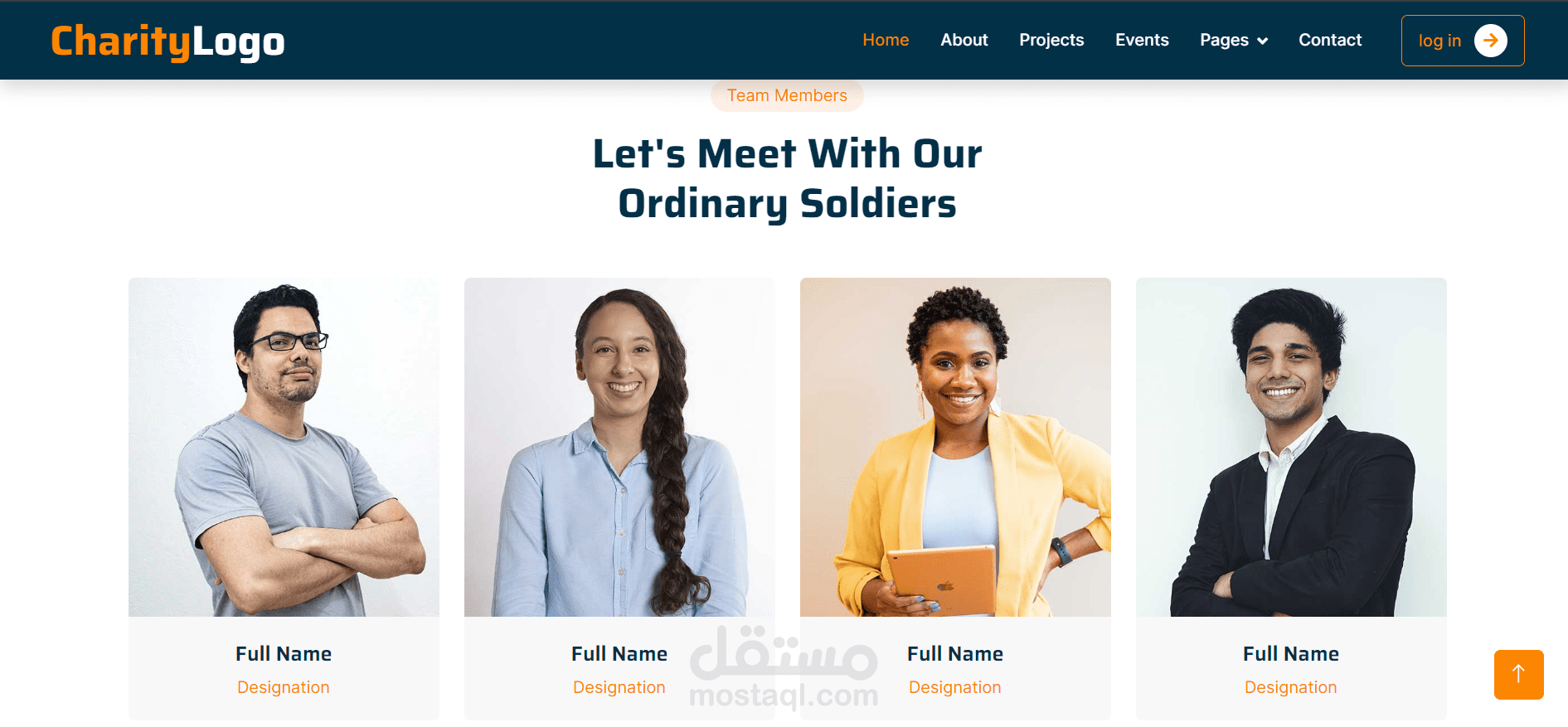This screenshot has height=727, width=1568.
Task: Open the Home menu item
Action: point(886,40)
